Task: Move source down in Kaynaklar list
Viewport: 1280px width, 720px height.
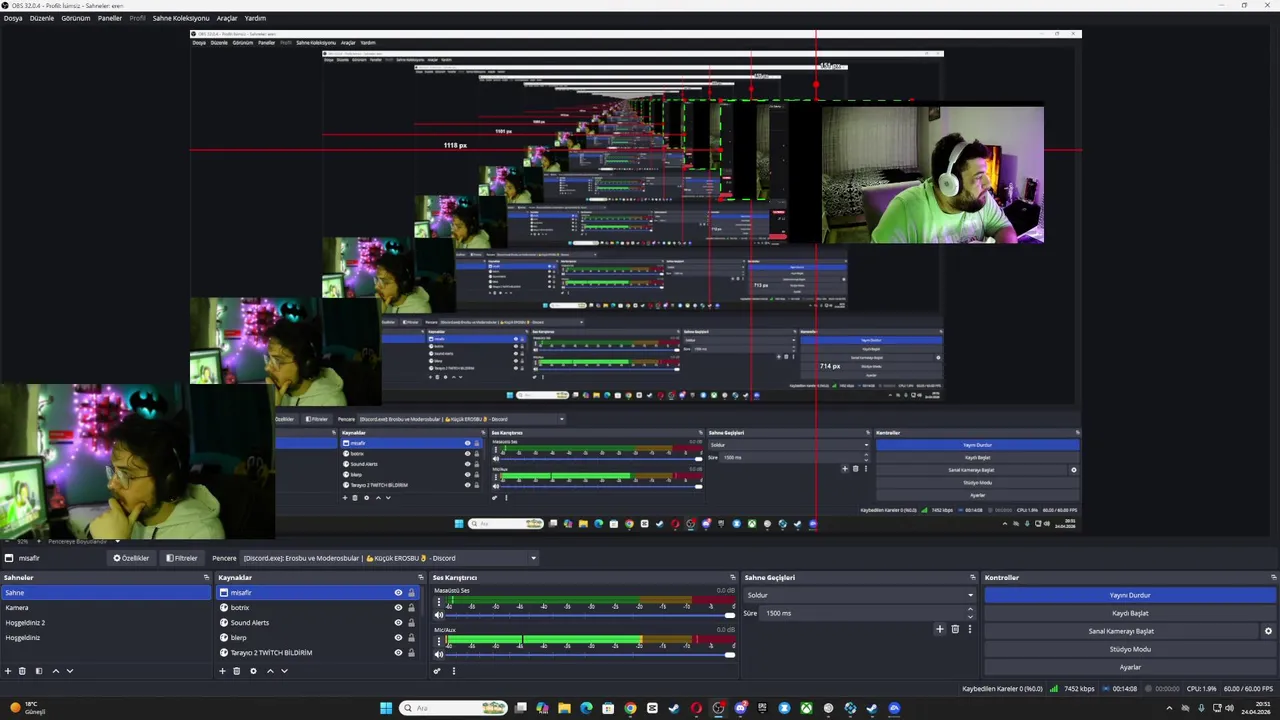Action: point(284,671)
